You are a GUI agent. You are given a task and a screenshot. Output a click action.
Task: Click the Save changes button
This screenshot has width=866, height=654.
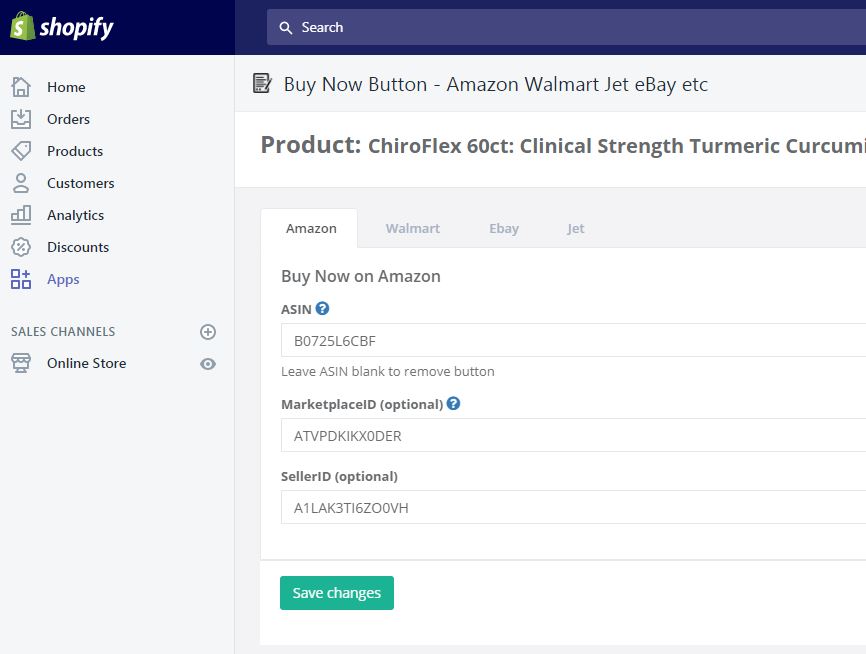point(337,593)
